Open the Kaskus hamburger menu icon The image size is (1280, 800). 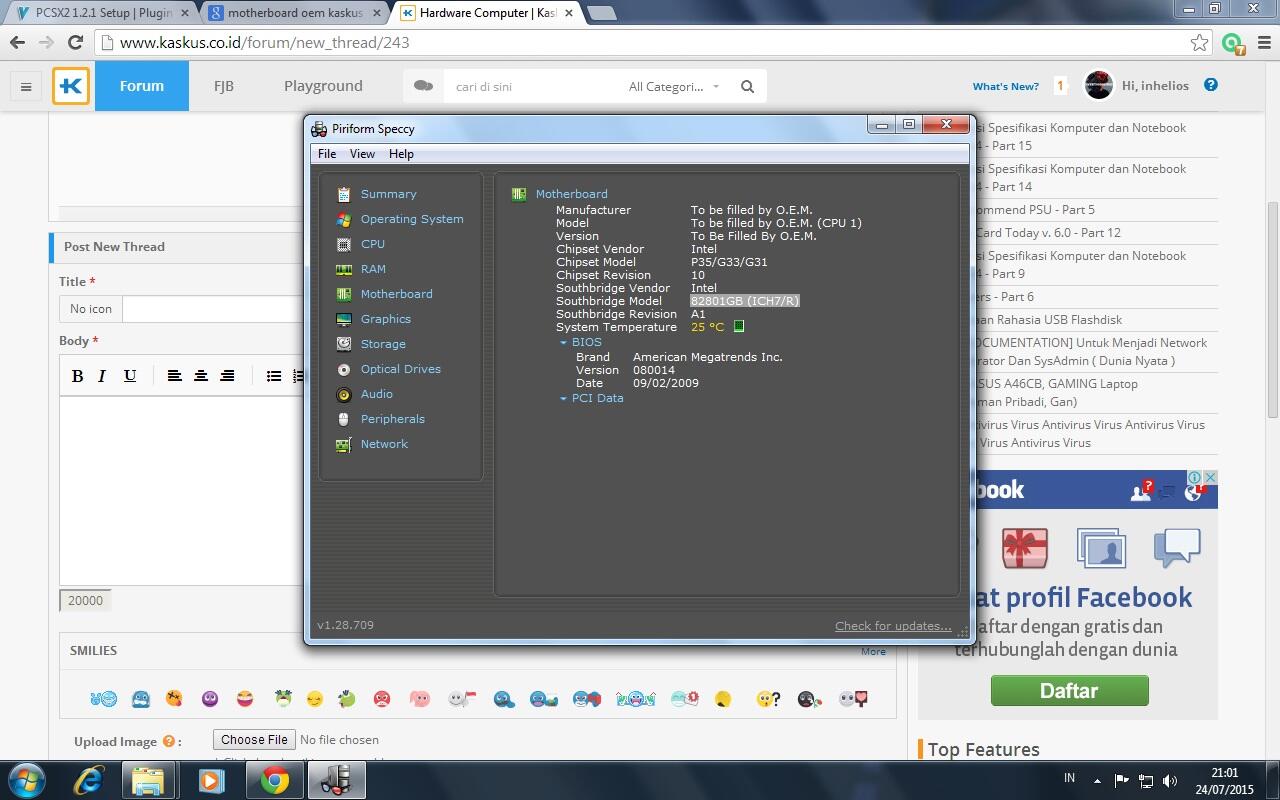[26, 86]
